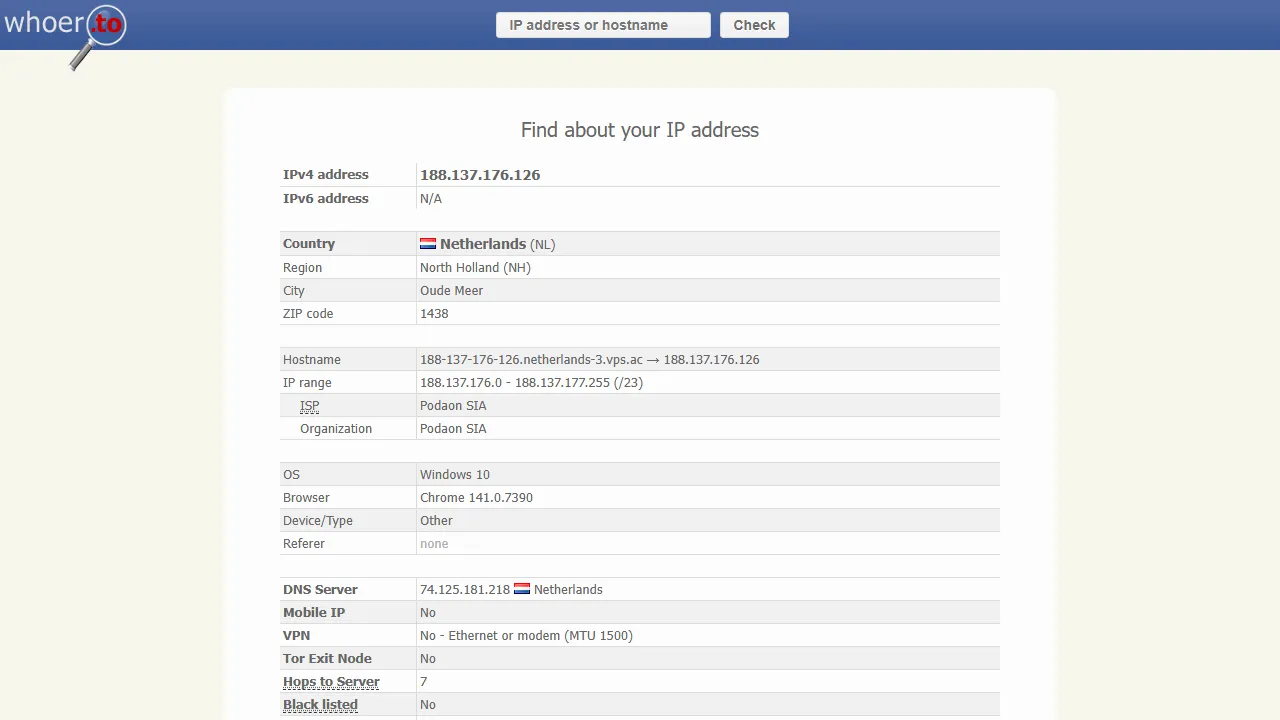This screenshot has width=1280, height=720.
Task: Click the Windows 10 OS value
Action: coord(455,474)
